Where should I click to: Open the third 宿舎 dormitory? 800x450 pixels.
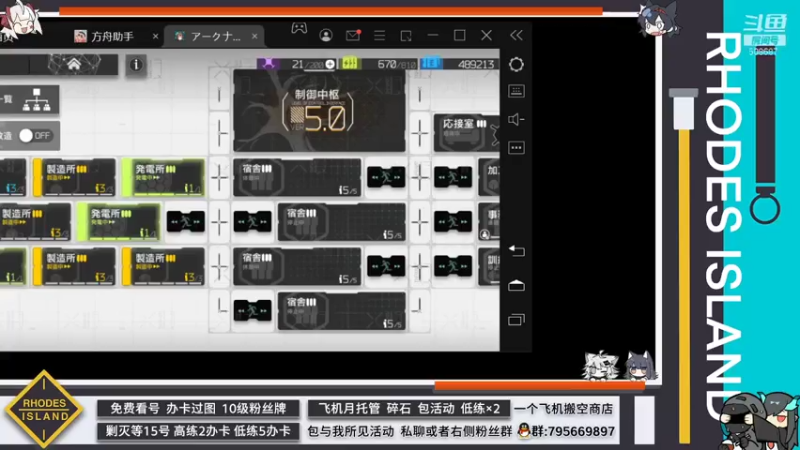point(297,266)
